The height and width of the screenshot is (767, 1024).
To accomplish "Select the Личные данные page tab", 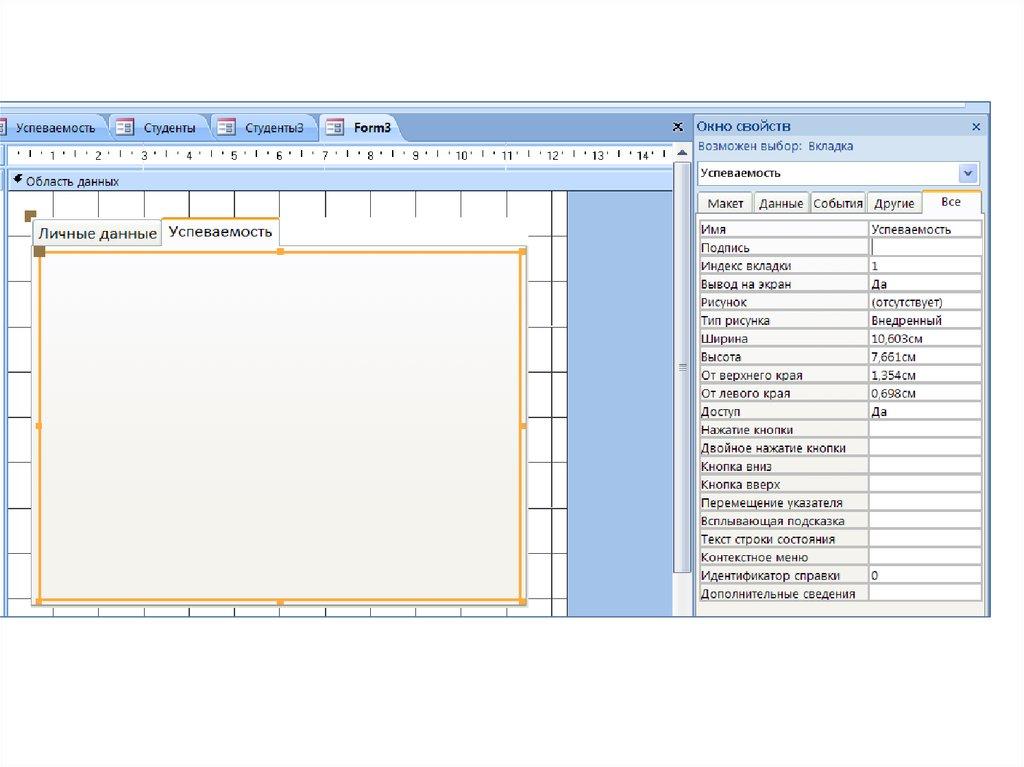I will click(97, 233).
